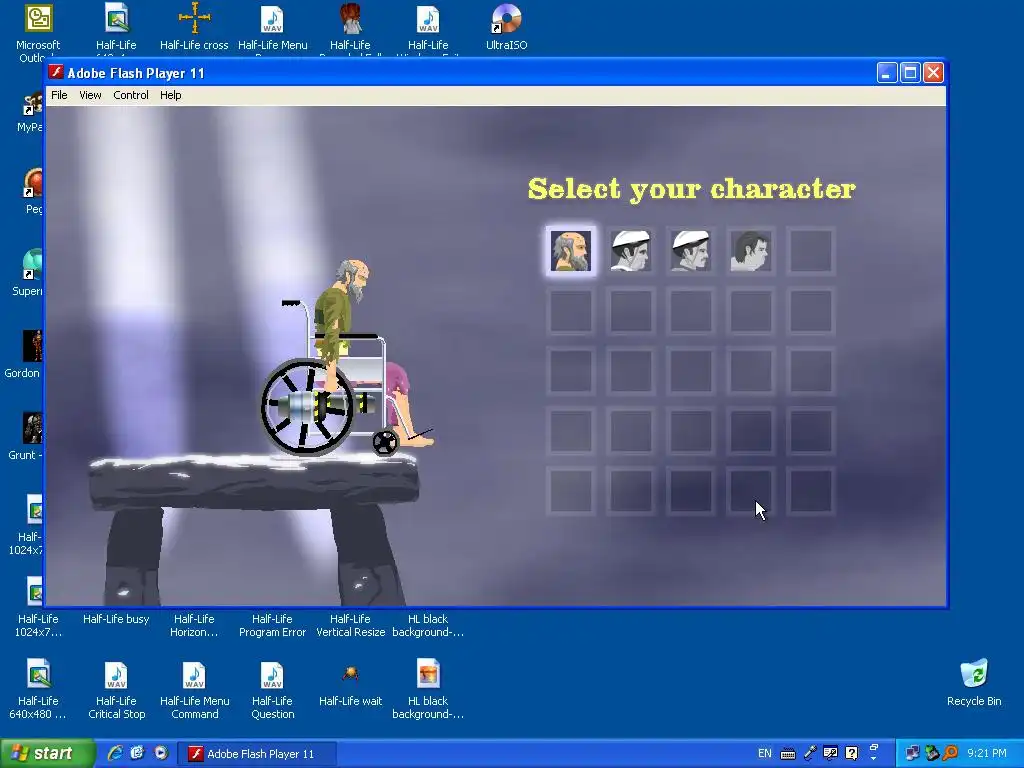Click the 'Half-Life 1024x7...' label above Half-Life 640x480
Viewport: 1024px width, 768px height.
click(38, 626)
